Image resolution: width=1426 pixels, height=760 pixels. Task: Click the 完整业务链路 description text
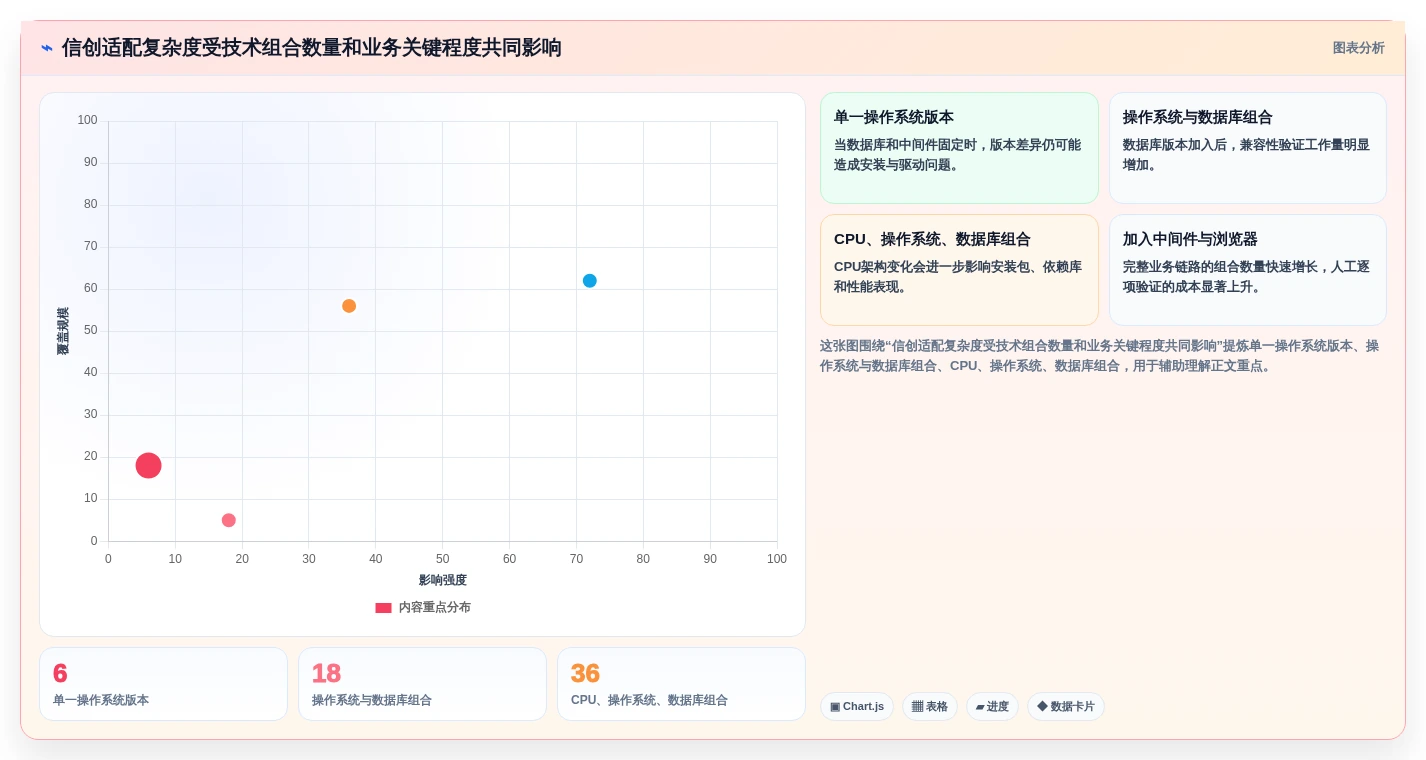click(x=1246, y=277)
